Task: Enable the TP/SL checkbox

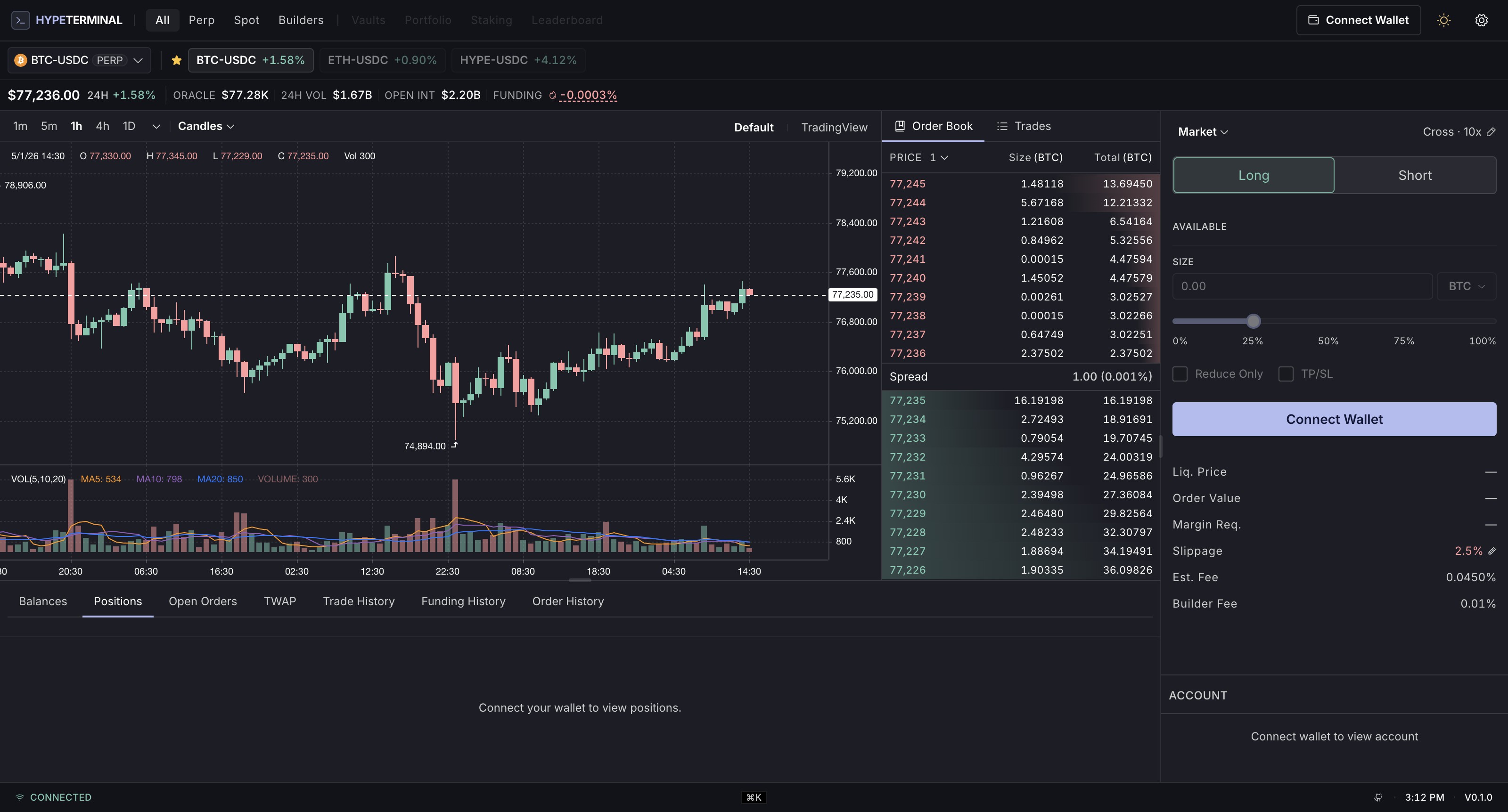Action: [x=1286, y=374]
